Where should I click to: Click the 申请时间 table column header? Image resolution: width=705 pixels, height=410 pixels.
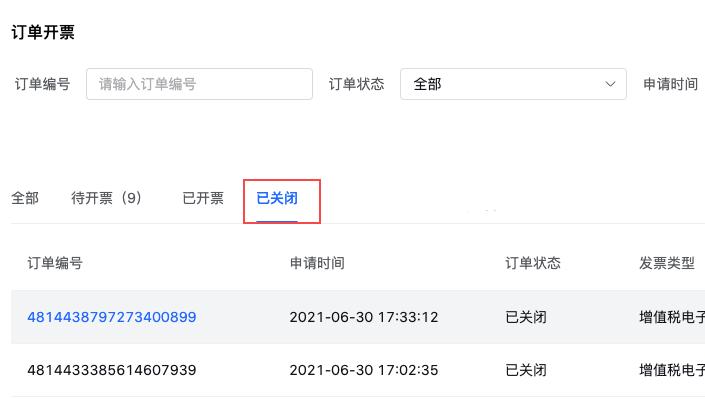(317, 263)
